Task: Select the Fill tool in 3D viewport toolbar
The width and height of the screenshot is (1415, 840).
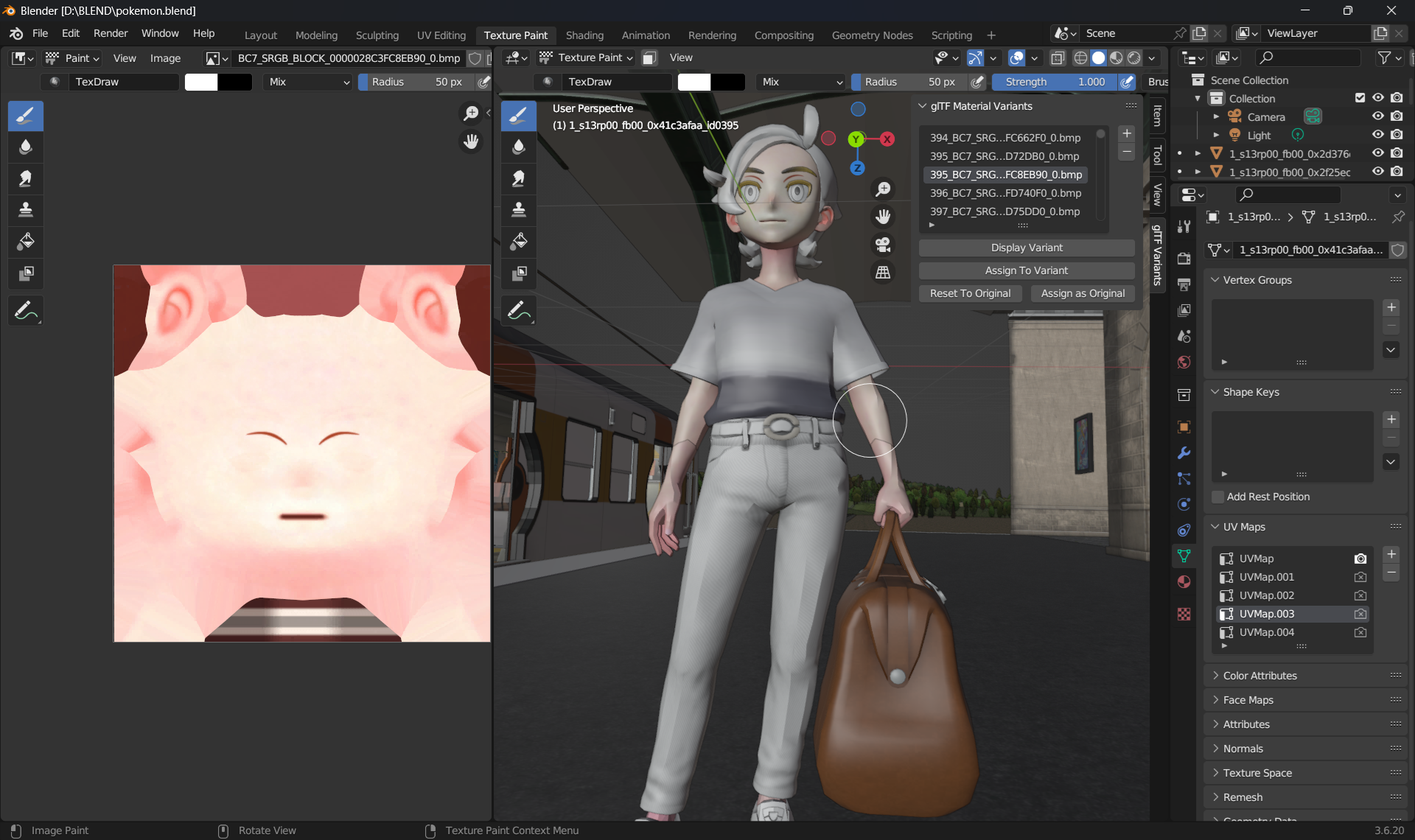Action: 519,242
